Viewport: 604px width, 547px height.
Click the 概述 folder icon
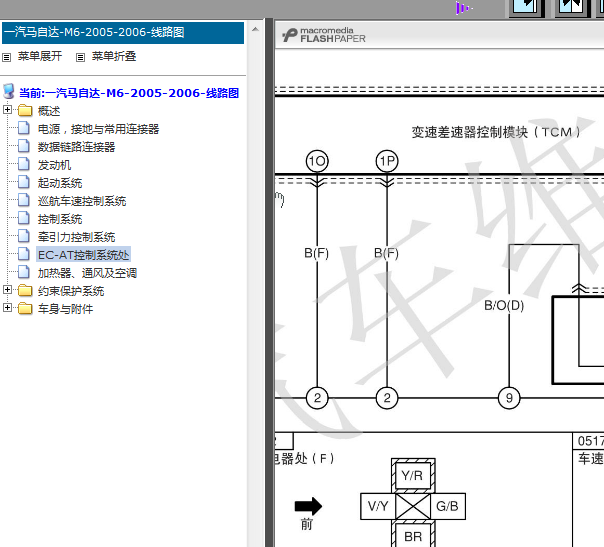(x=25, y=110)
